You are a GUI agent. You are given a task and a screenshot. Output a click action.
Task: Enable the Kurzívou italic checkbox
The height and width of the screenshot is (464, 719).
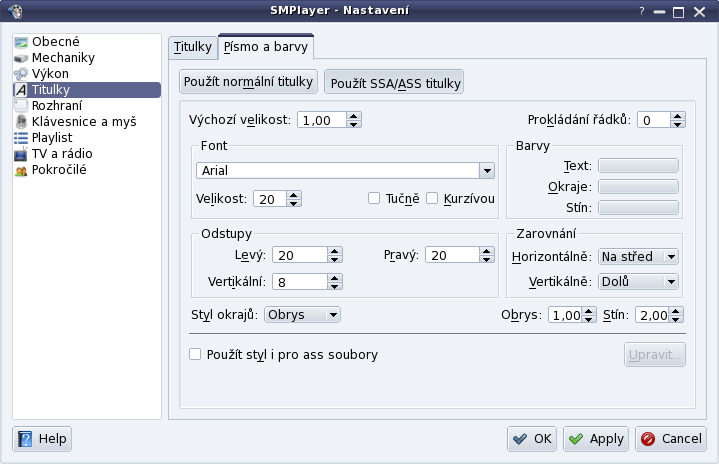pos(432,198)
